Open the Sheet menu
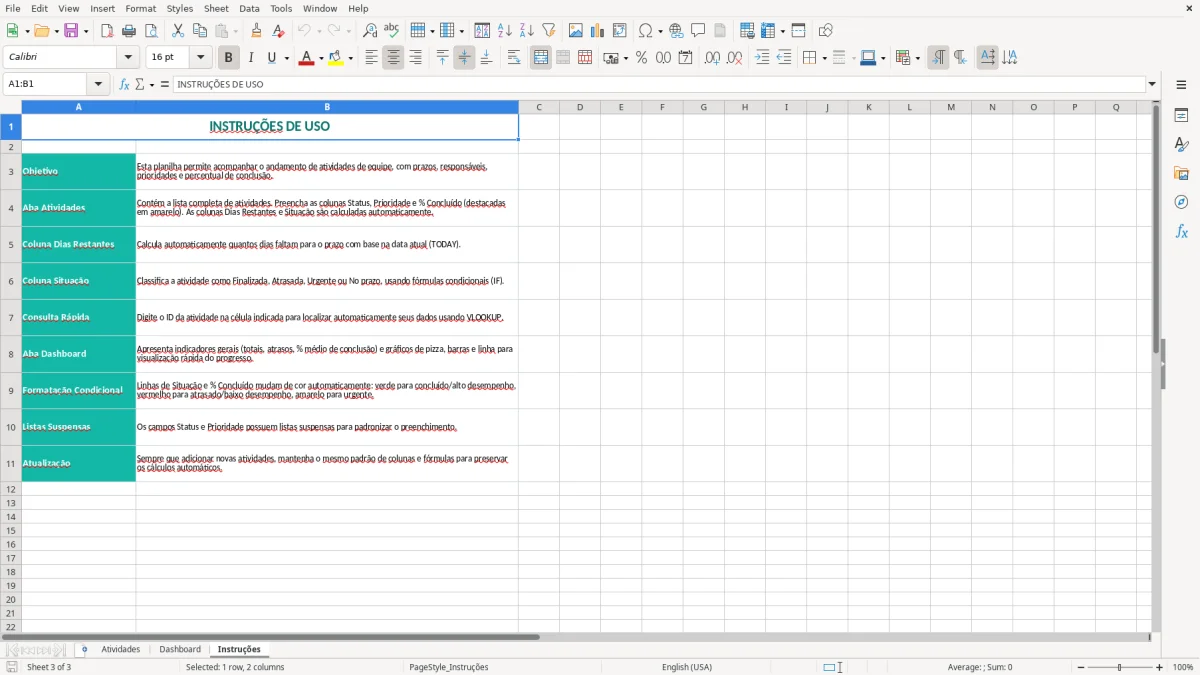 [x=216, y=8]
